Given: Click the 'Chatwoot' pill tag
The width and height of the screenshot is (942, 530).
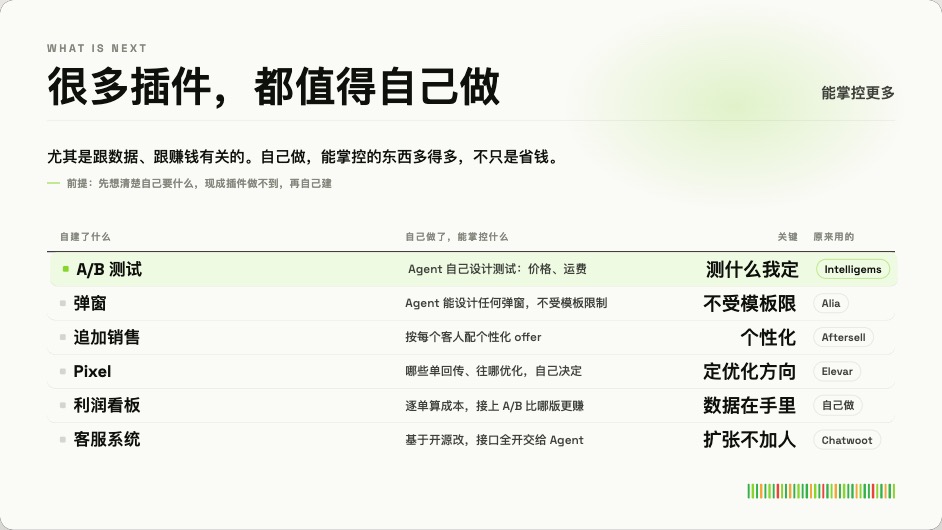Looking at the screenshot, I should (847, 440).
